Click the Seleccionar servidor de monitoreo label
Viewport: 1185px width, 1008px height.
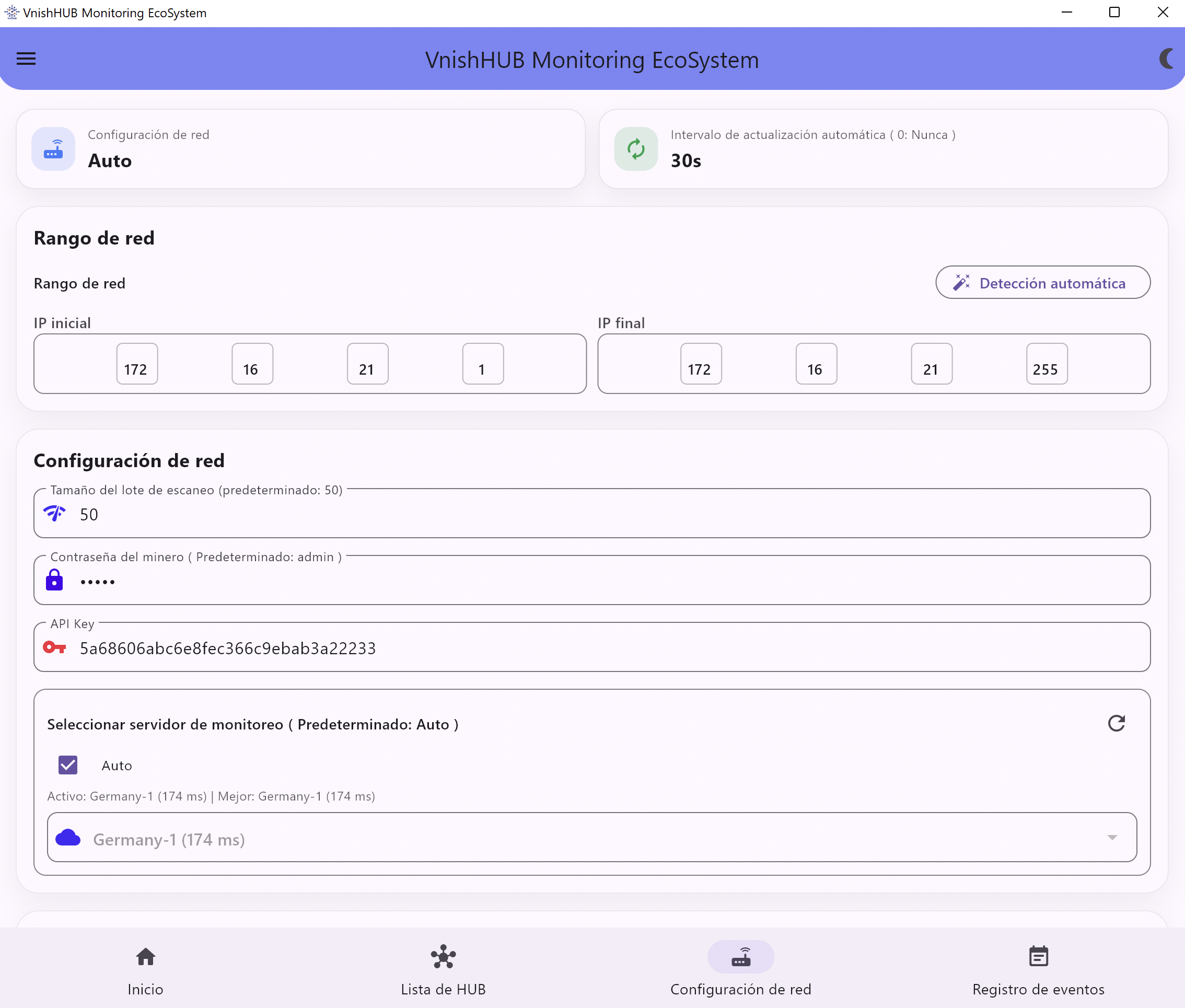252,724
